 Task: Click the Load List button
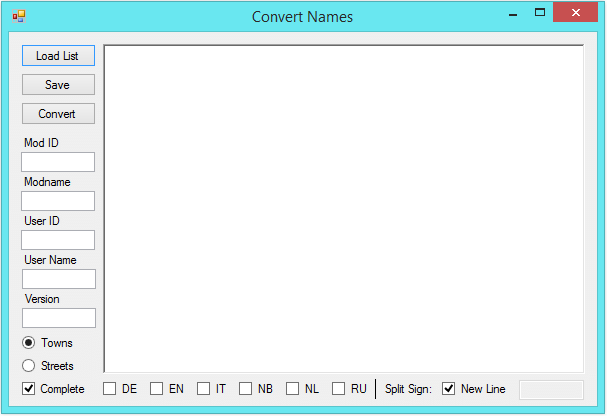58,56
